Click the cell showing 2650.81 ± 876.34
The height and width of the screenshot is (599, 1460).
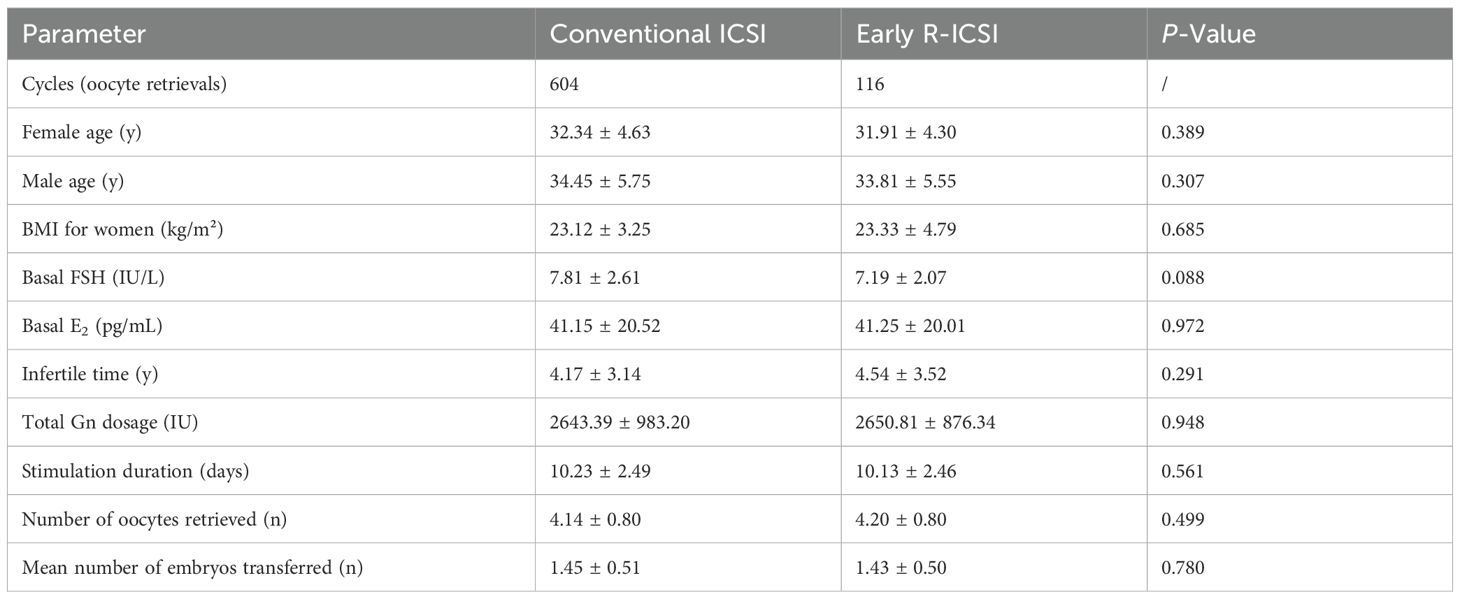926,422
